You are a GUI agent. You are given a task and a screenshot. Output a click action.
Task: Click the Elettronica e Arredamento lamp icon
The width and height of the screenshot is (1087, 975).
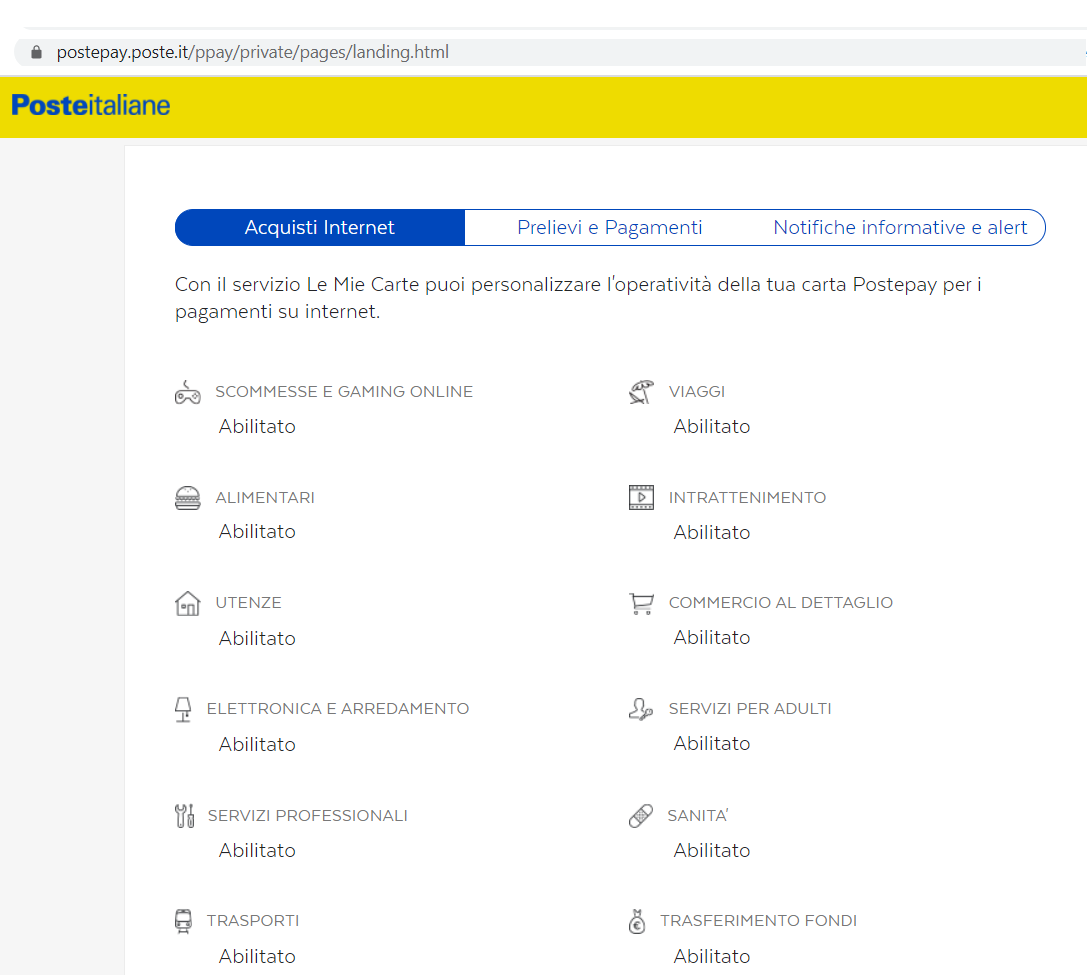(183, 709)
